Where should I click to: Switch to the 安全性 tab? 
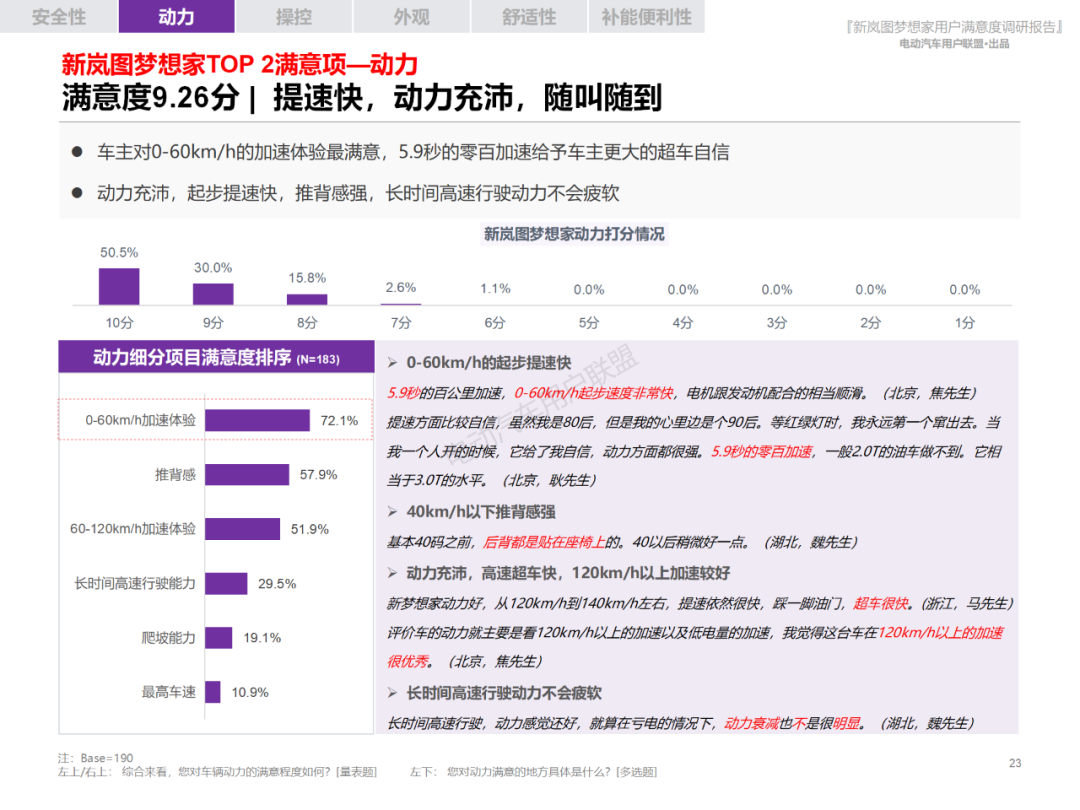[x=59, y=17]
